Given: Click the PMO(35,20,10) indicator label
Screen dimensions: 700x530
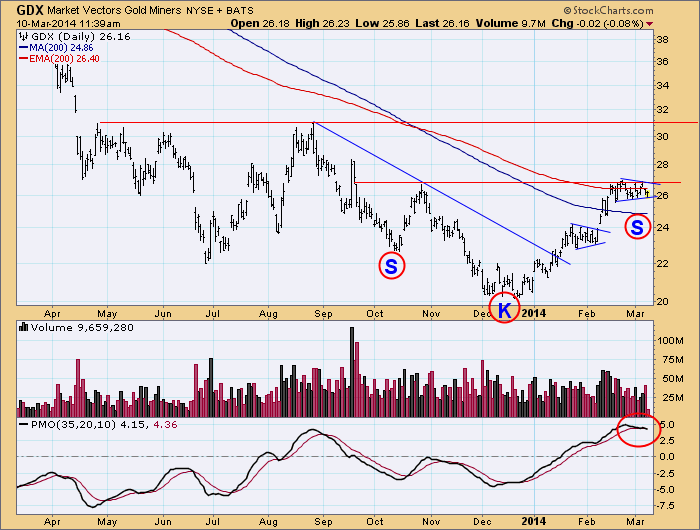Looking at the screenshot, I should click(73, 424).
